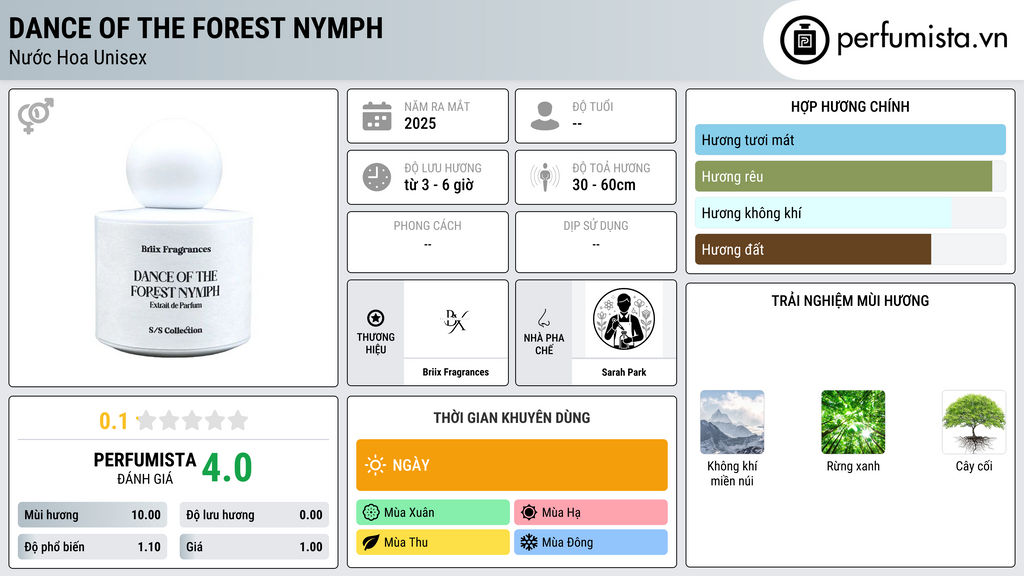This screenshot has height=576, width=1024.
Task: Click the nose icon above Nhà pha chế
Action: 543,318
